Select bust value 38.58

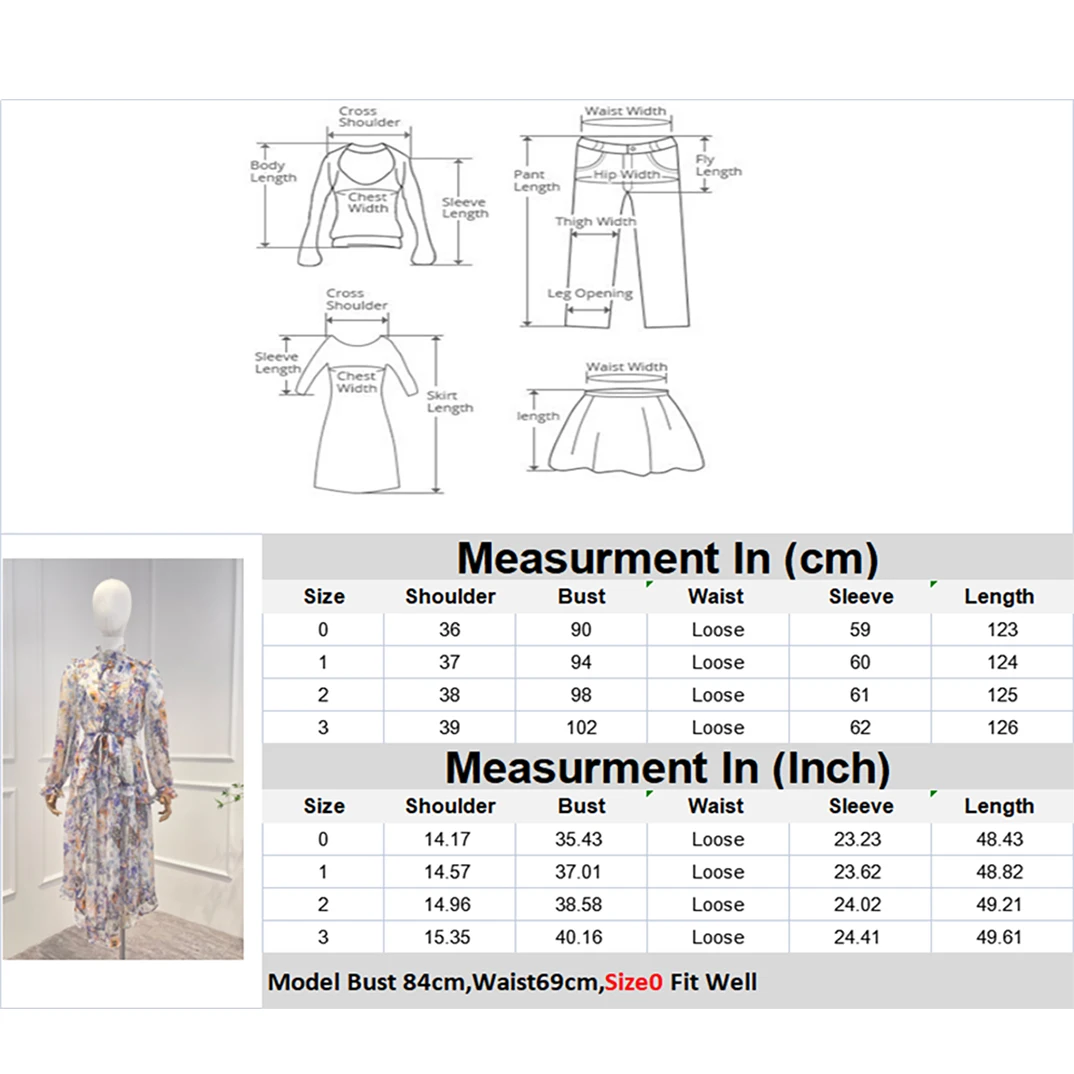pyautogui.click(x=579, y=905)
